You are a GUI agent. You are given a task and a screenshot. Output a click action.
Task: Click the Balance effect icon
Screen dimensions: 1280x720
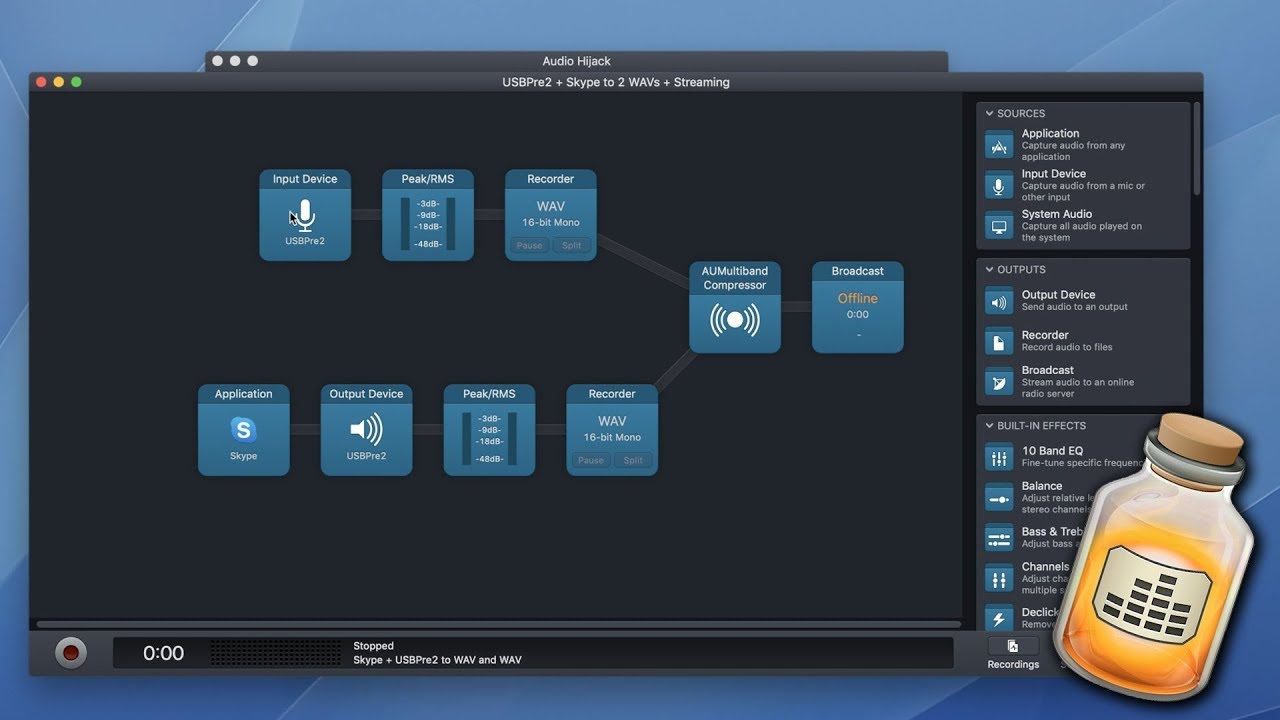click(999, 497)
